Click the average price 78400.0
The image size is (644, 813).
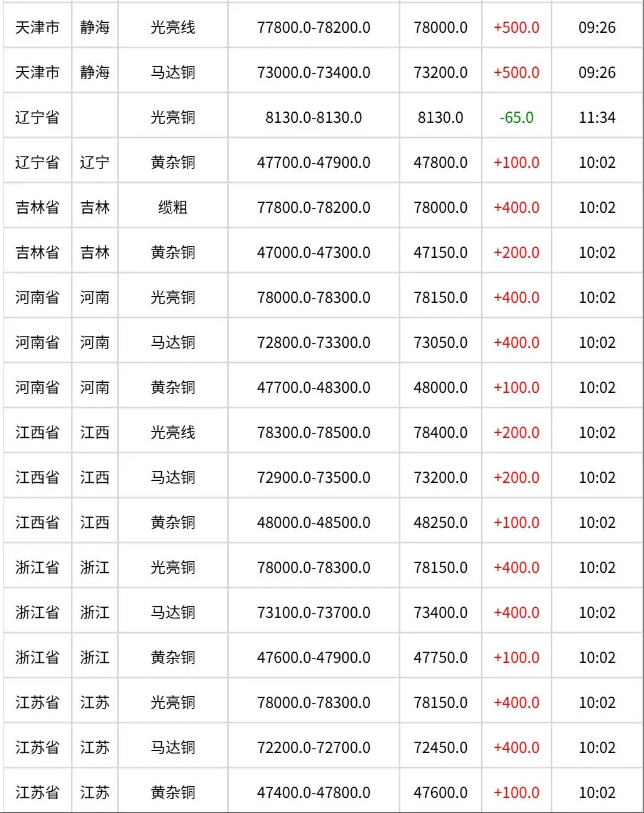[x=440, y=432]
